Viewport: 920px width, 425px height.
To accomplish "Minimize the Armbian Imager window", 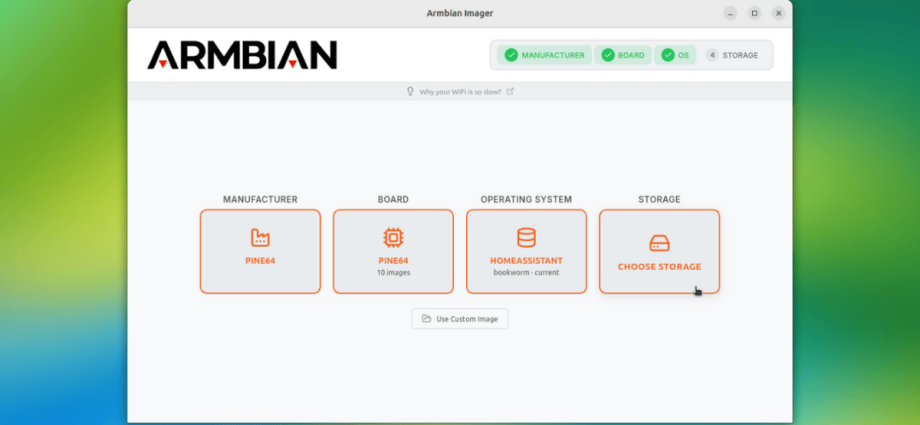I will (730, 13).
